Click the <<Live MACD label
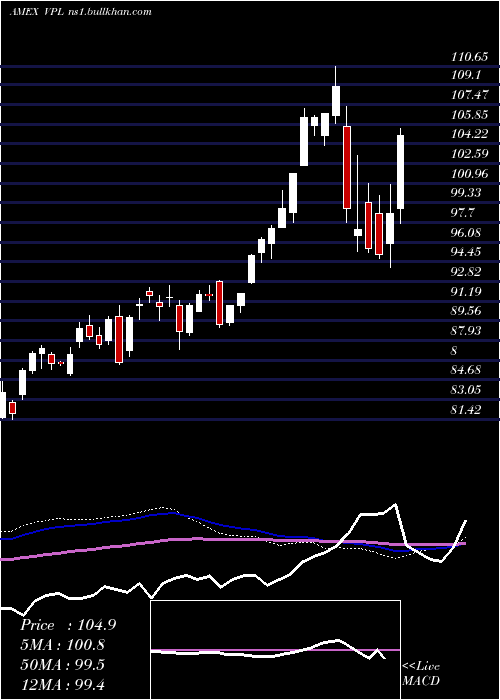Viewport: 500px width, 700px height. click(x=421, y=673)
